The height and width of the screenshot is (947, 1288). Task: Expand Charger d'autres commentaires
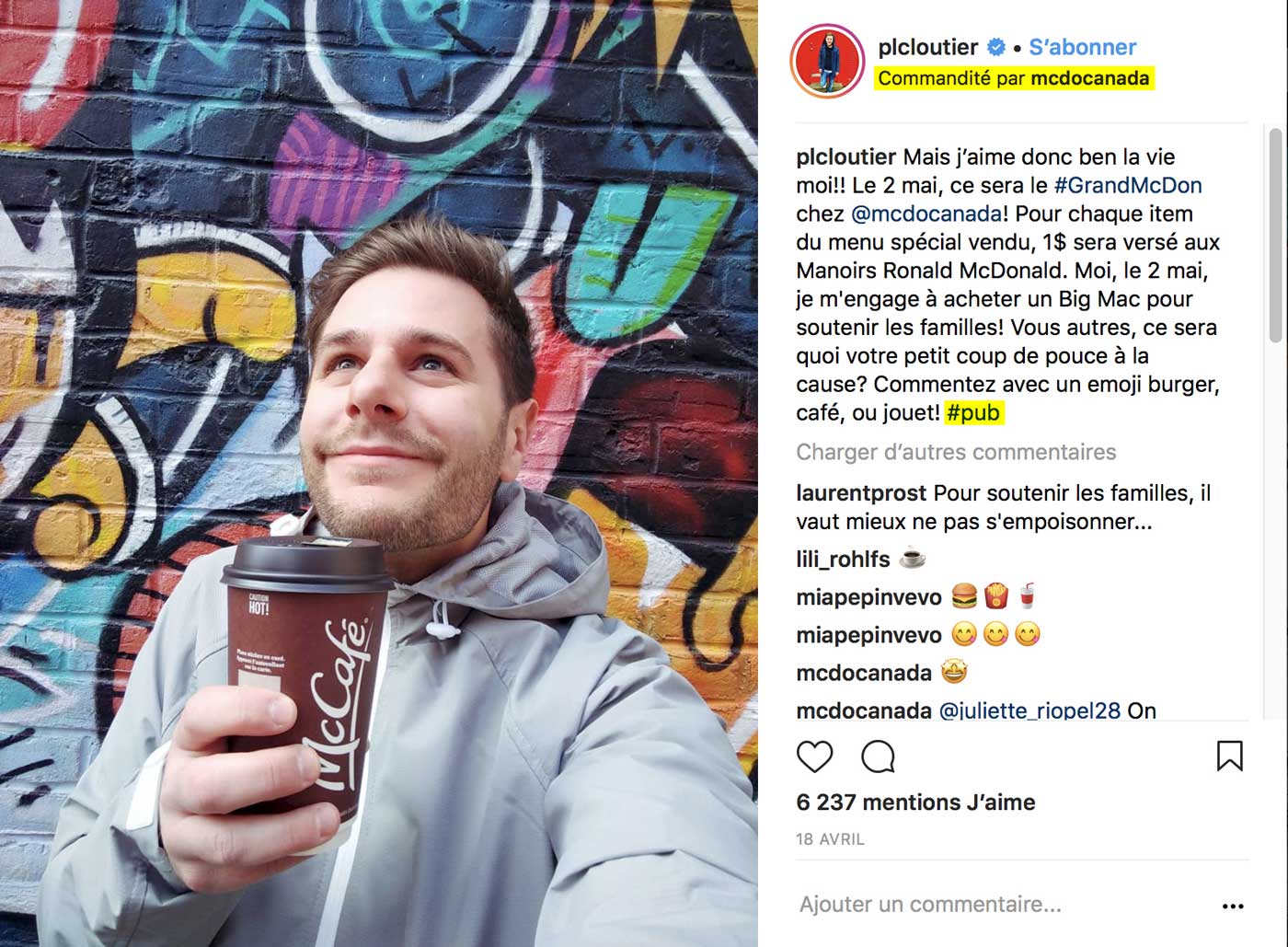(x=956, y=452)
